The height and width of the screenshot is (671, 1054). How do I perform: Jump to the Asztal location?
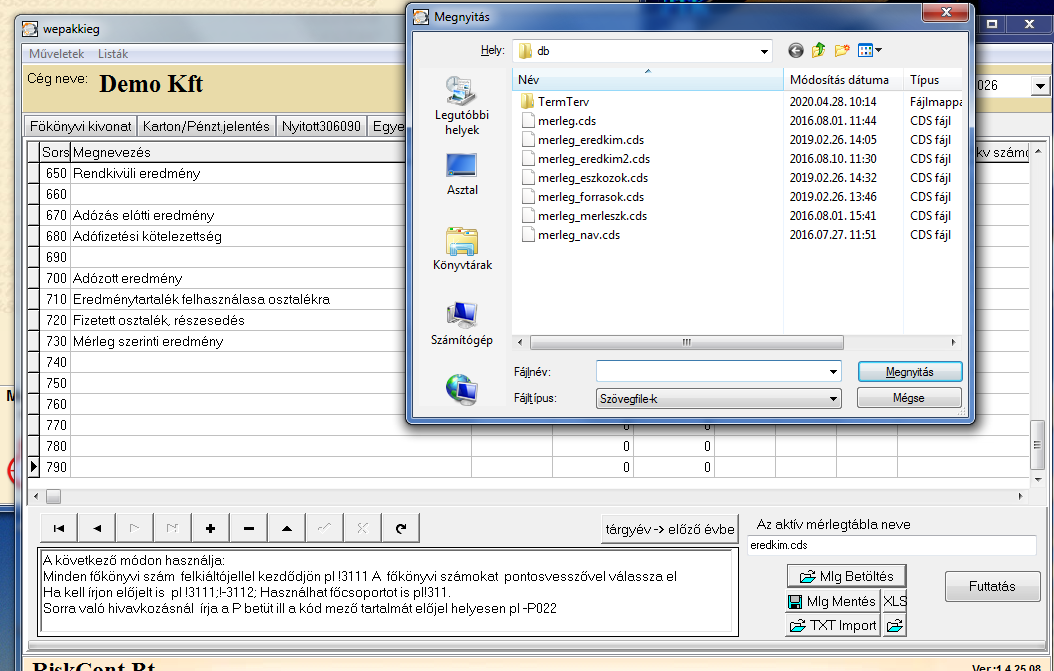point(462,174)
